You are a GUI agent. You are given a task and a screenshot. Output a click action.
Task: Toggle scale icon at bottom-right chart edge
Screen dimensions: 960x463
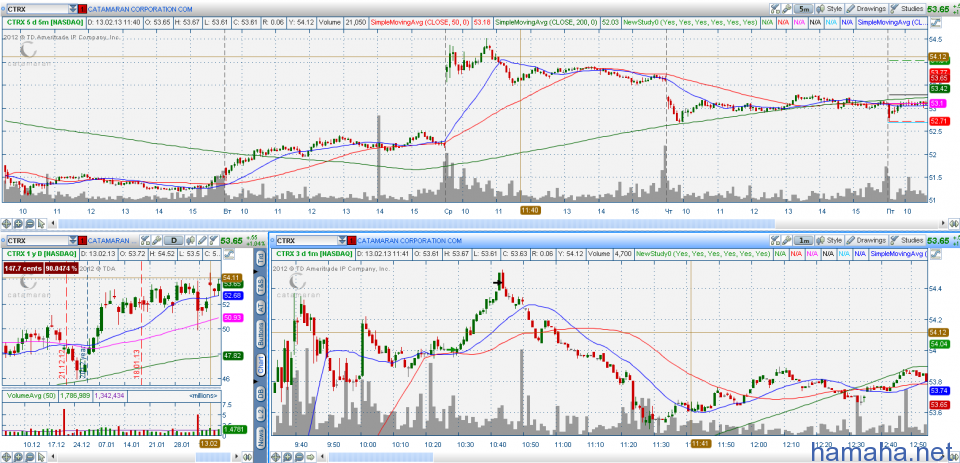click(935, 254)
